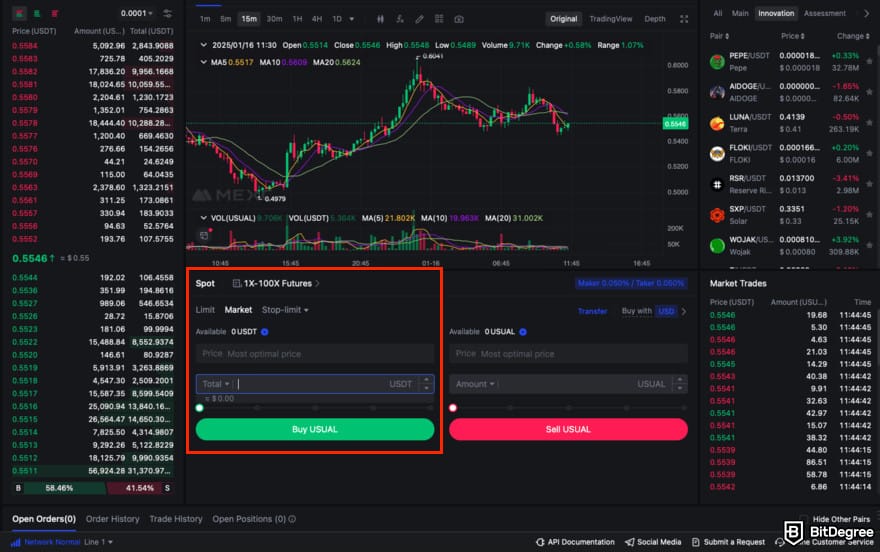Click info icon beside Open Positions
Screen dimensions: 880x552
pyautogui.click(x=292, y=519)
